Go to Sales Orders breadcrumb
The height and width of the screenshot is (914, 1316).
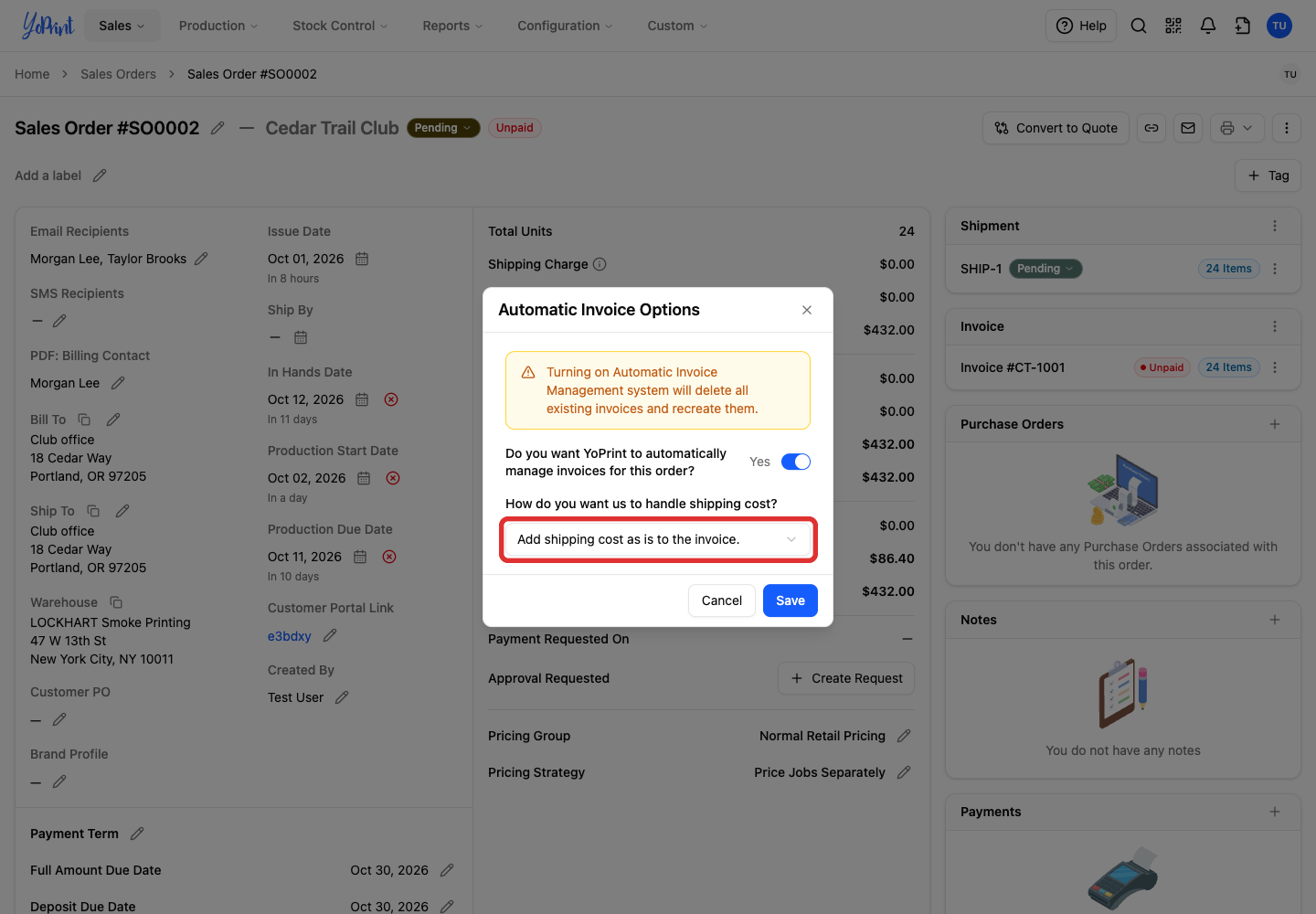coord(118,74)
